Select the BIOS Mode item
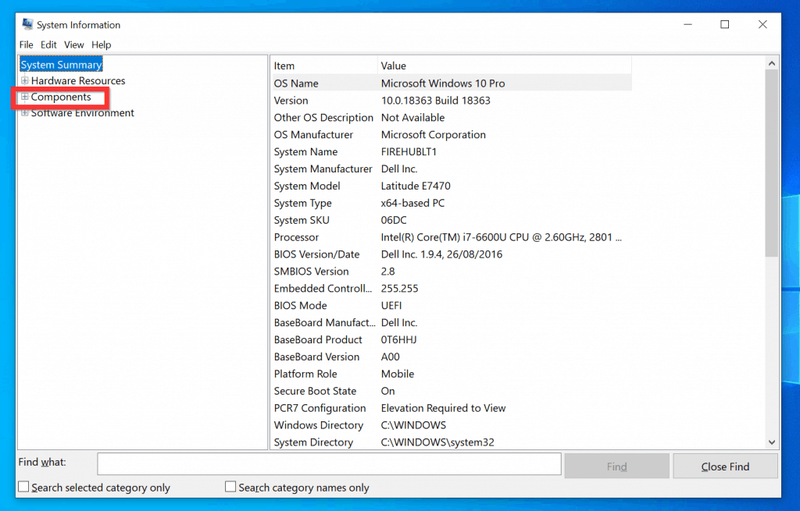This screenshot has height=511, width=800. point(301,305)
